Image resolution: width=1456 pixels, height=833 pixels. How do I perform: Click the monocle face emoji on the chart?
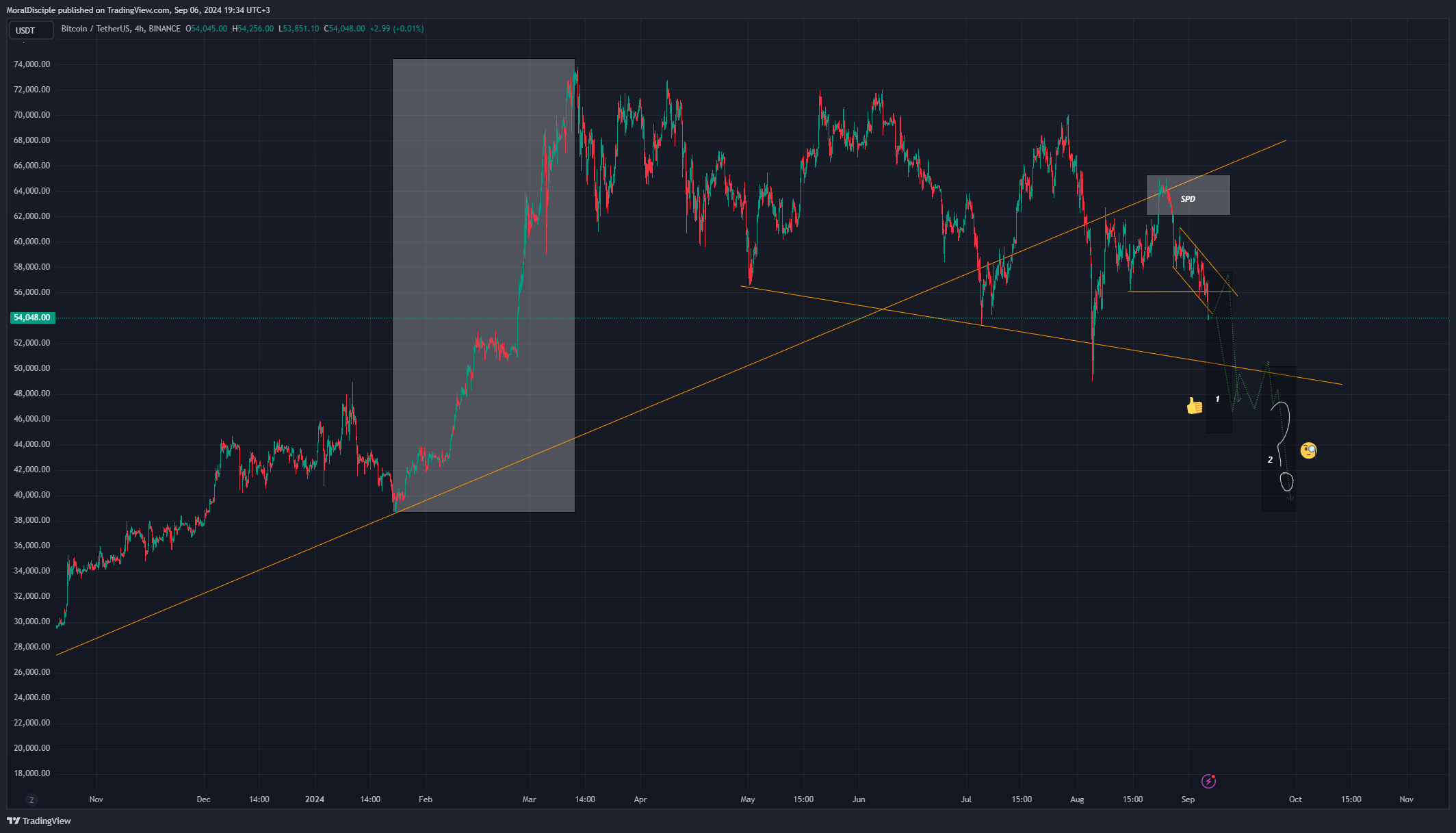1308,450
